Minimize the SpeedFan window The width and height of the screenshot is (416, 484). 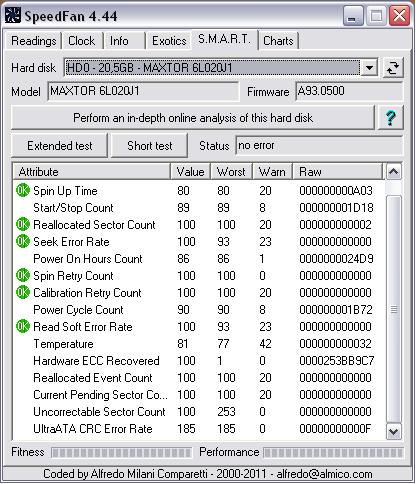(x=353, y=16)
